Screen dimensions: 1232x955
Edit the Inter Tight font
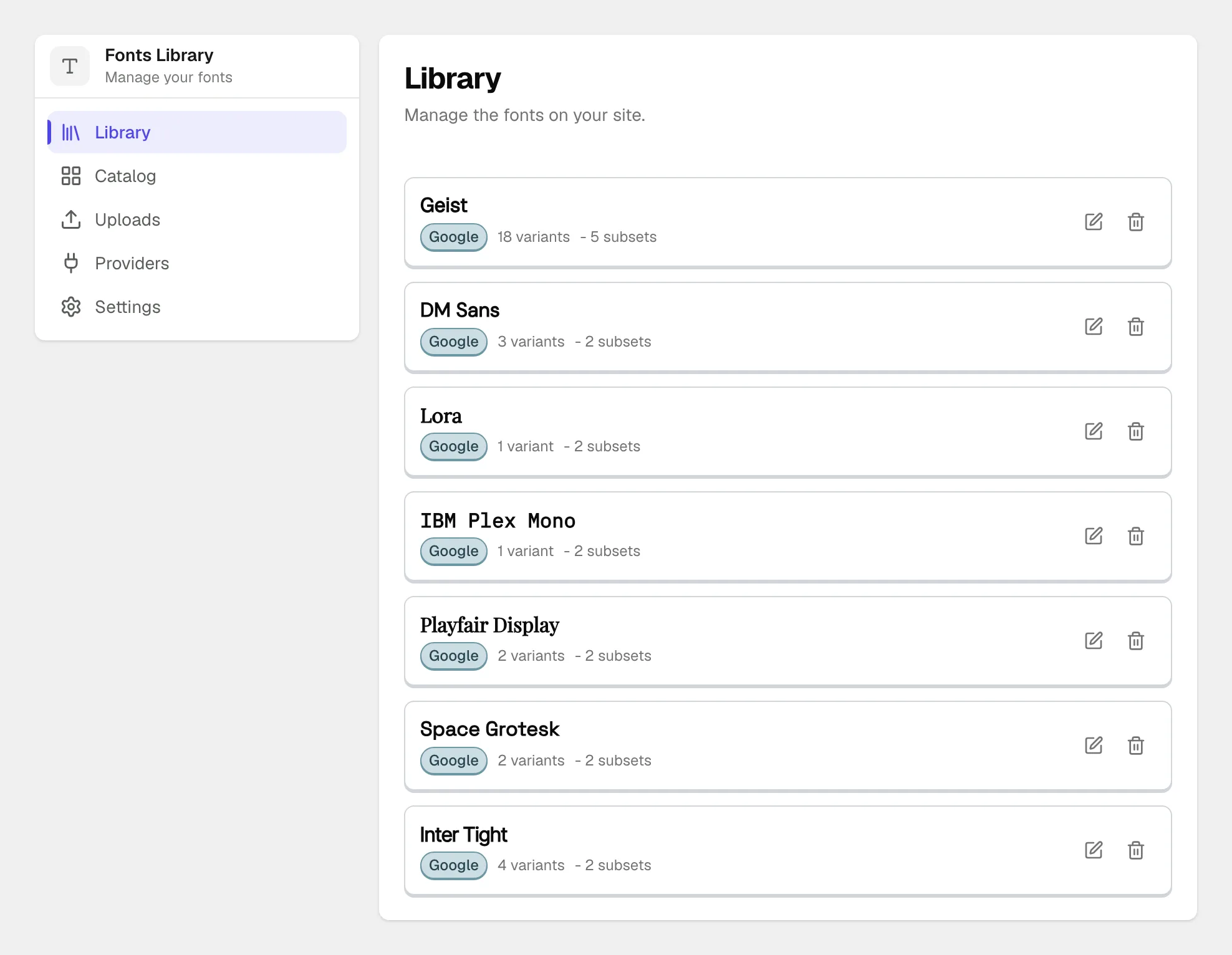(x=1094, y=850)
